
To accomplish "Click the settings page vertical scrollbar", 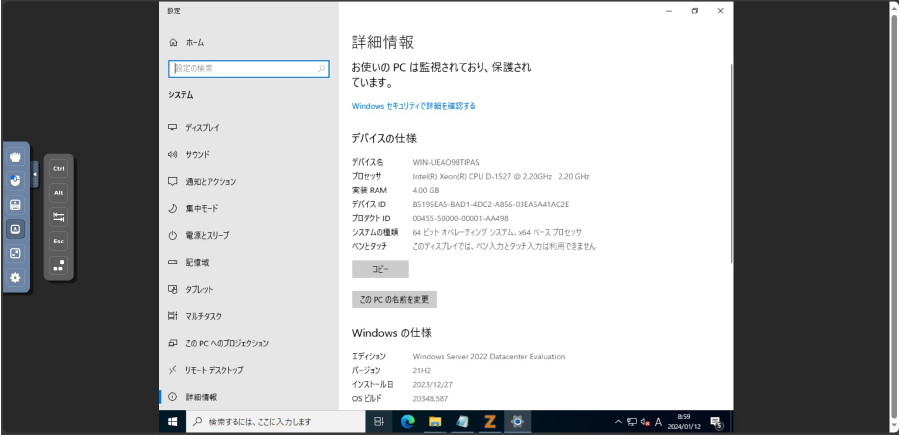I will [731, 164].
